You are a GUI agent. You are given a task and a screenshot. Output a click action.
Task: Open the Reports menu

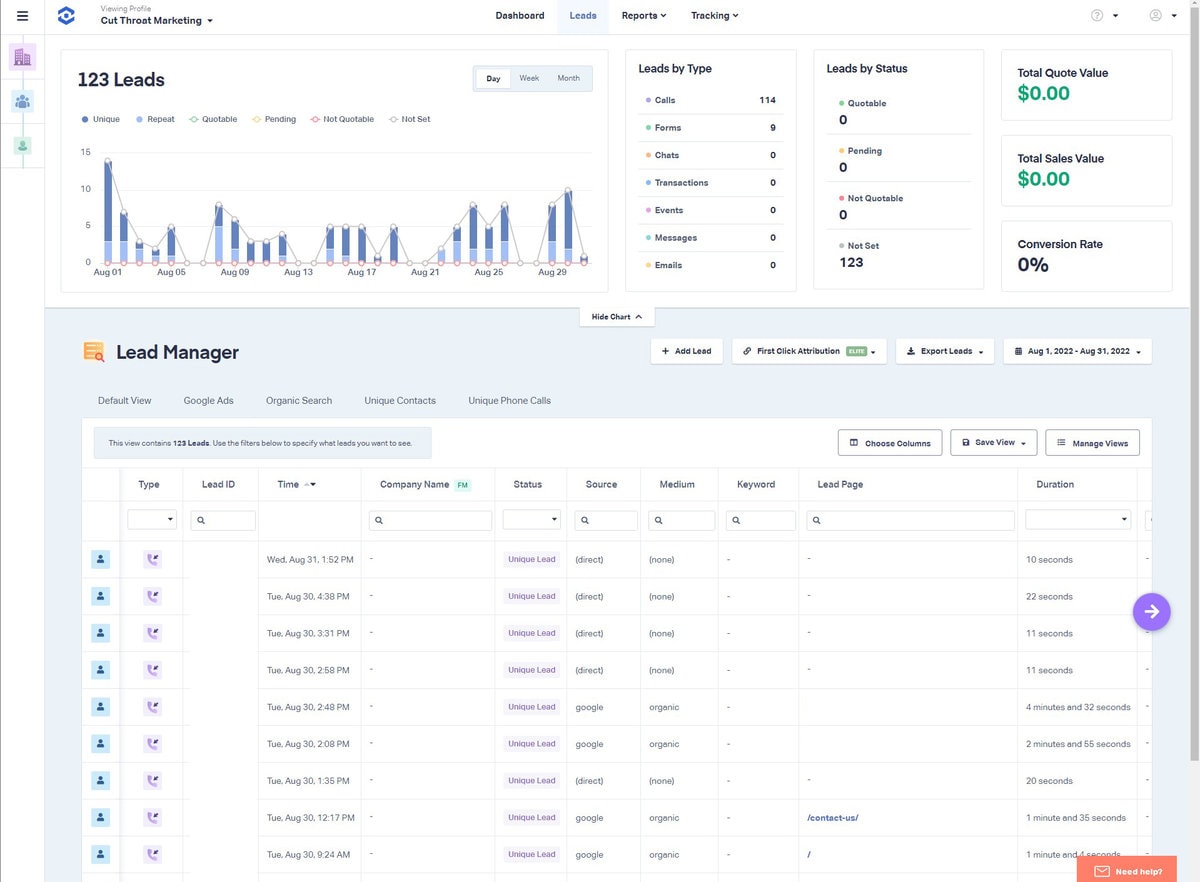coord(643,16)
